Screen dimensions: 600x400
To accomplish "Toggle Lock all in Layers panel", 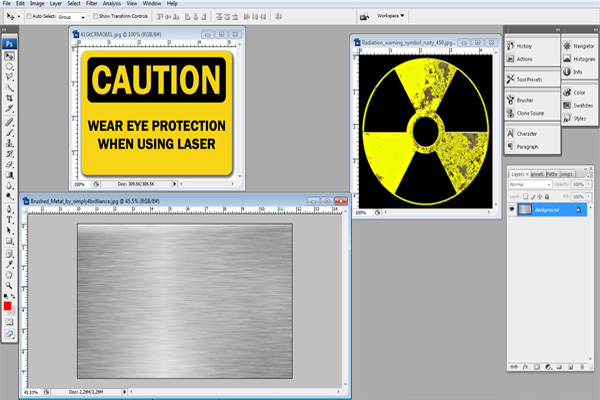I will [547, 196].
